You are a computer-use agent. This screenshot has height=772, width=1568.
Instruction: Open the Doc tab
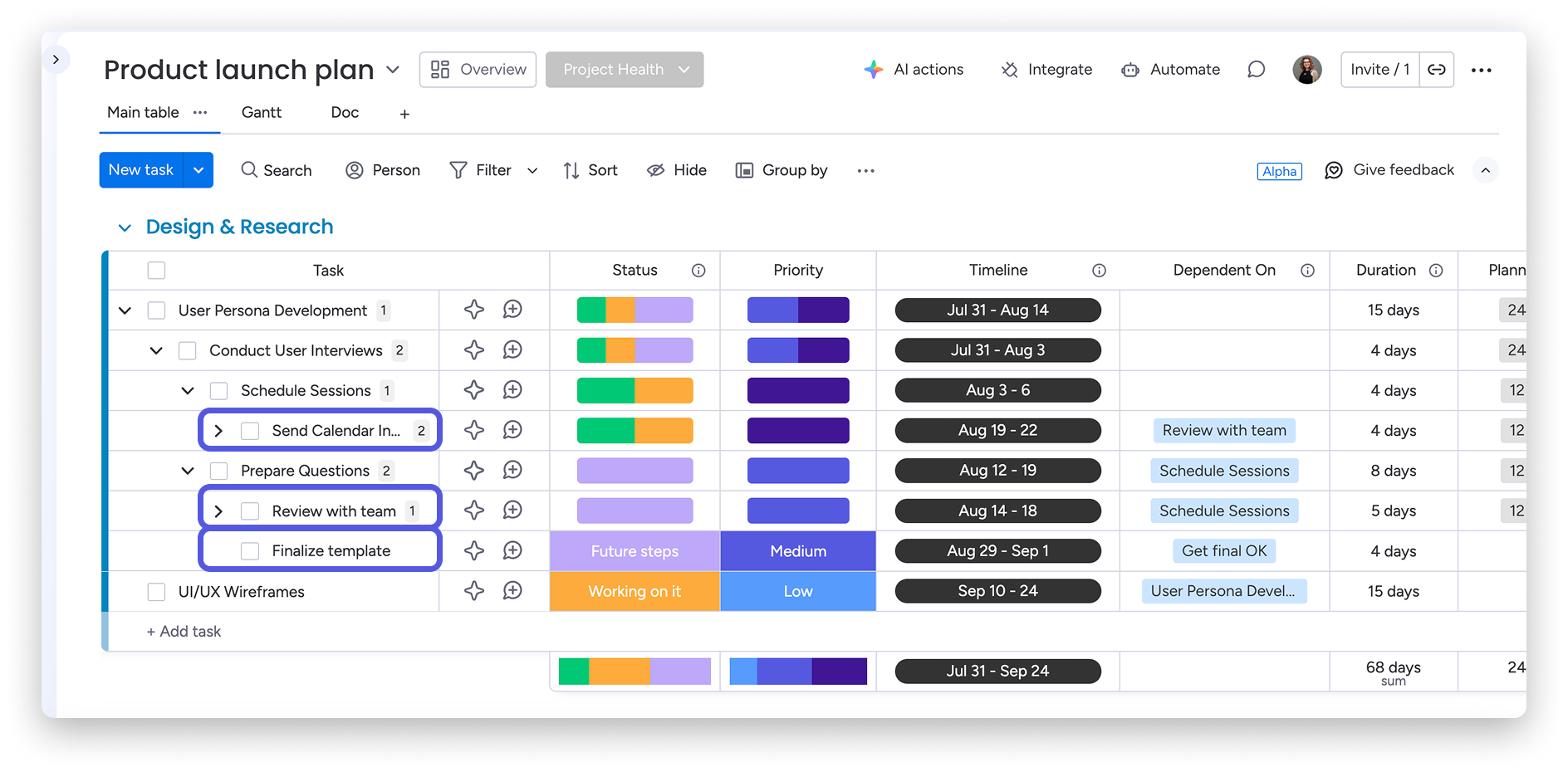[345, 112]
